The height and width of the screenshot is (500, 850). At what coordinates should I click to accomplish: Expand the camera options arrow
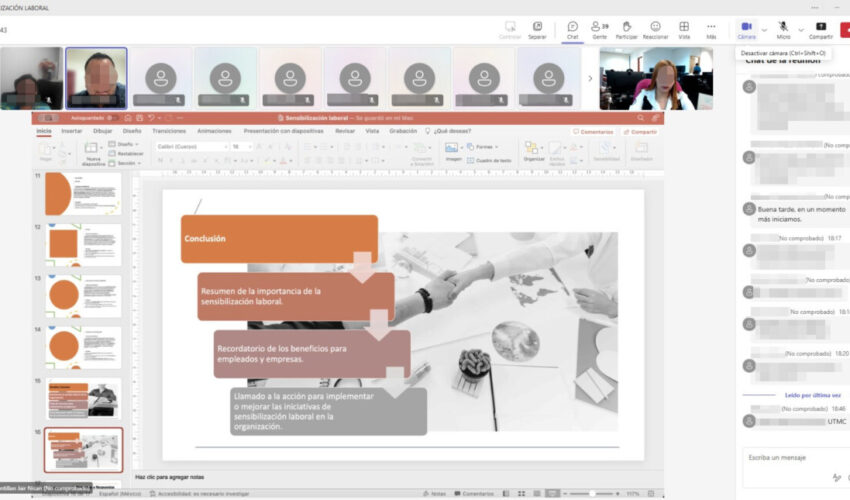click(x=764, y=30)
